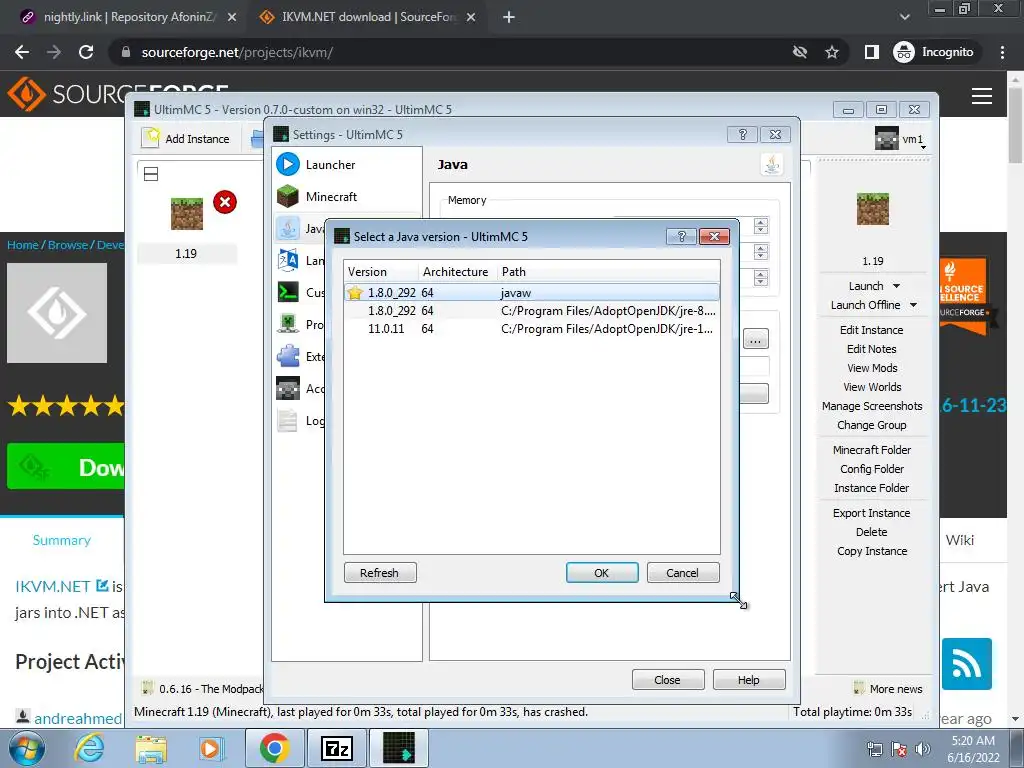1024x768 pixels.
Task: Click the Minecraft grass block settings icon
Action: 288,196
